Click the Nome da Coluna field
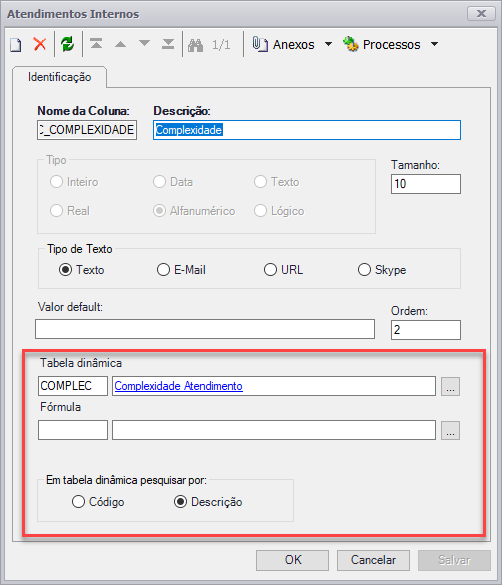Viewport: 502px width, 585px height. coord(87,130)
